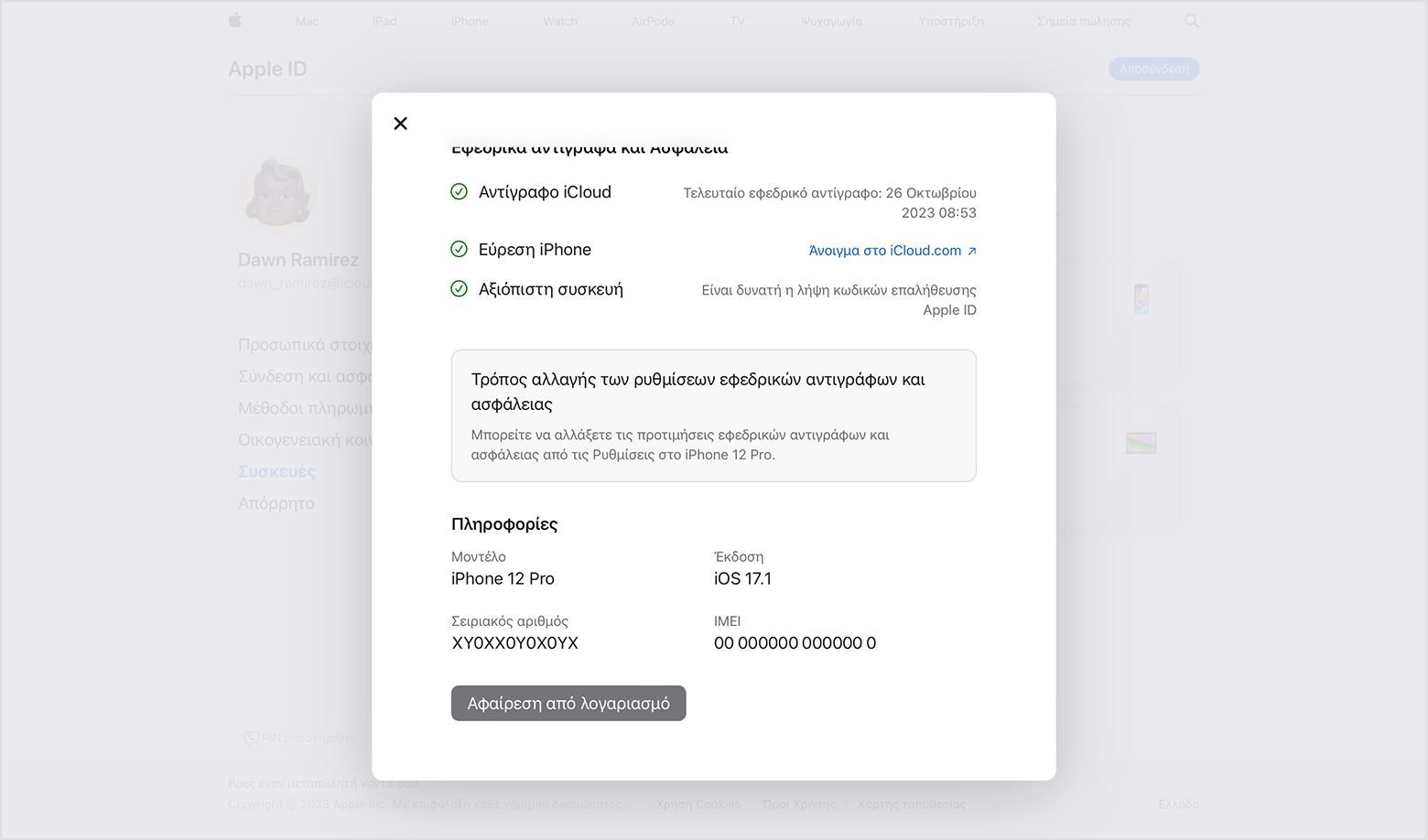Click serial number XY0XX0Y0X0YX
The width and height of the screenshot is (1428, 840).
(x=515, y=643)
